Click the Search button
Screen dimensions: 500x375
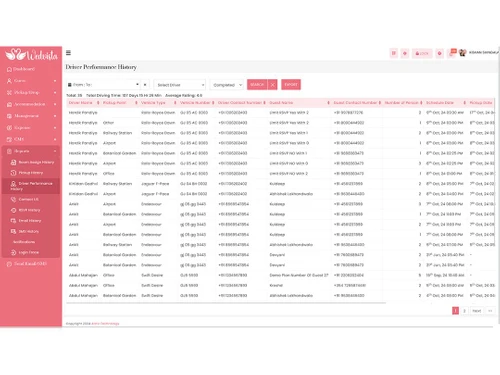coord(257,85)
